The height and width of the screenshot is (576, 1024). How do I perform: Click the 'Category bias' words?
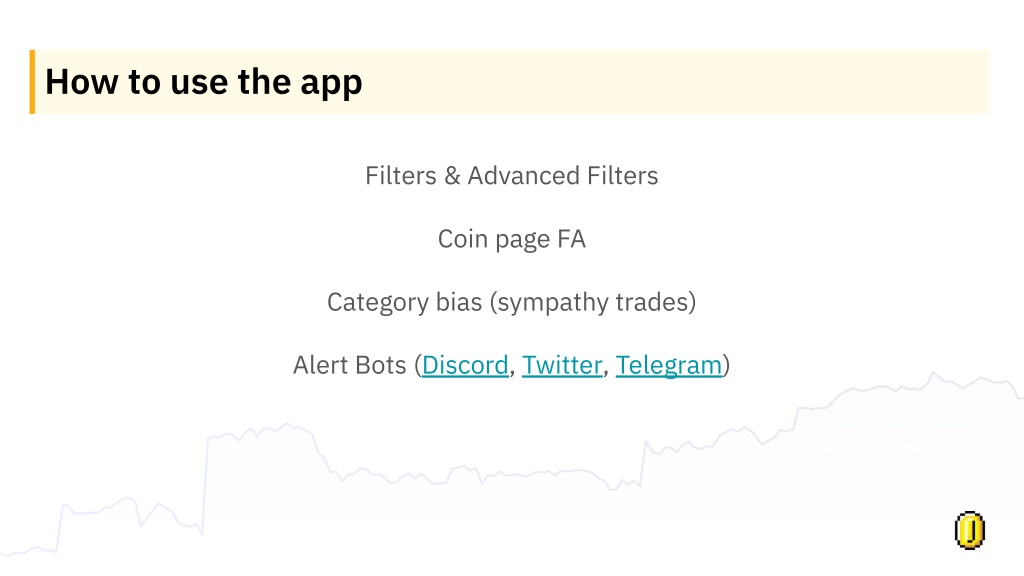pos(404,302)
